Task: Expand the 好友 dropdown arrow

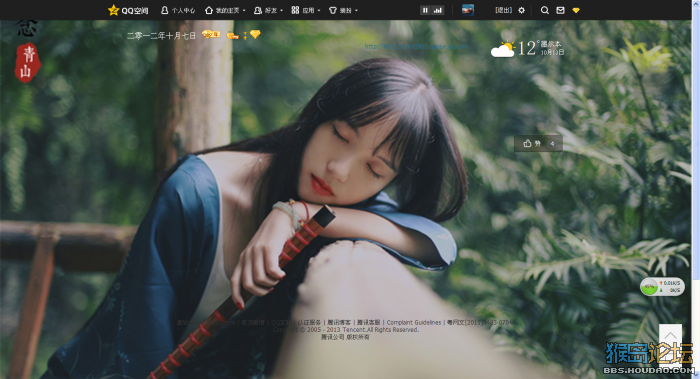Action: coord(282,11)
